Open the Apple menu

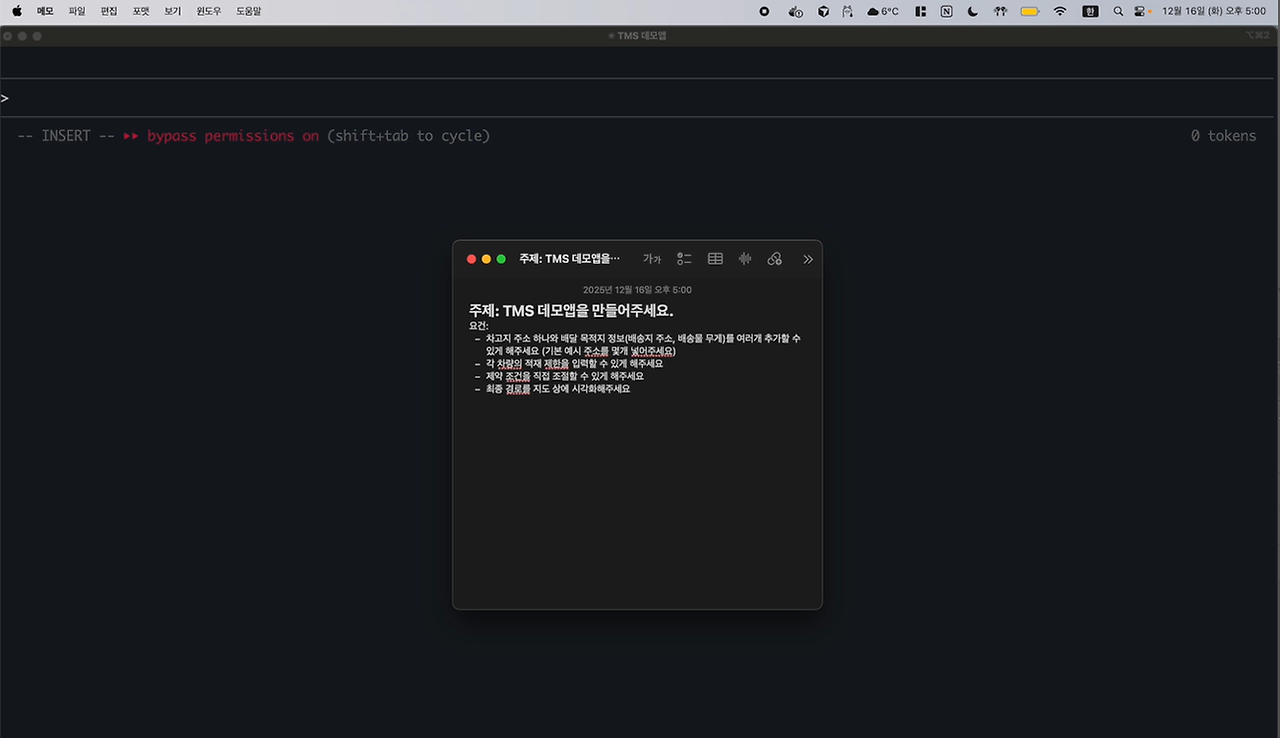pyautogui.click(x=16, y=11)
